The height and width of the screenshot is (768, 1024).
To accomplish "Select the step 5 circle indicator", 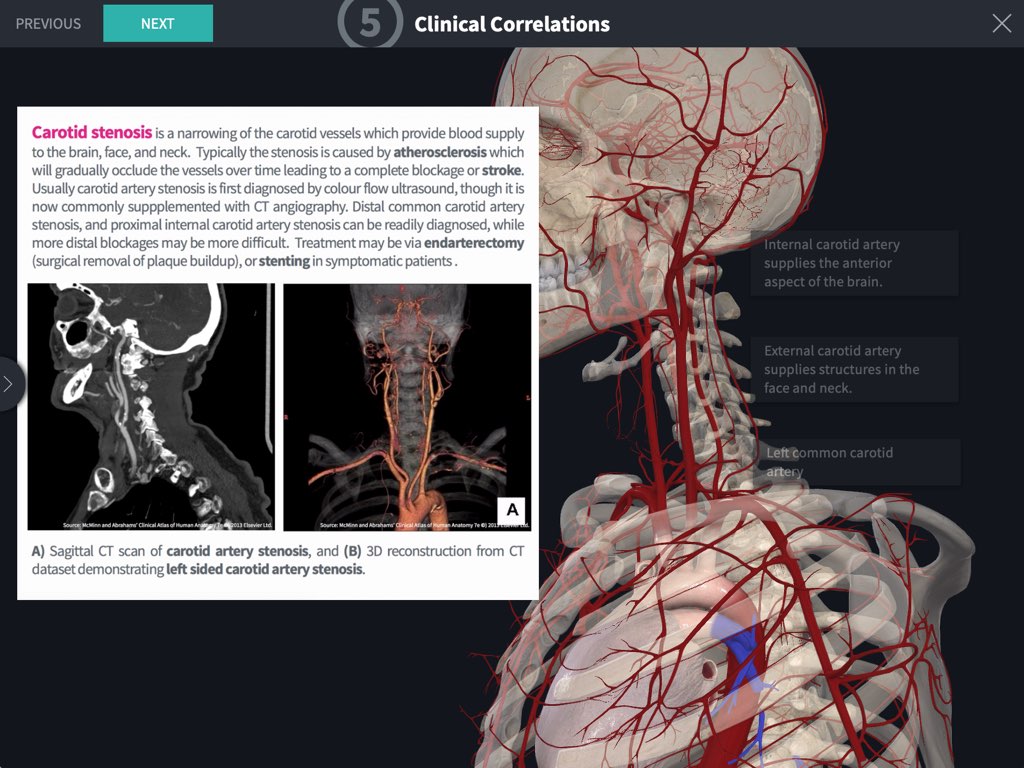I will pos(370,24).
